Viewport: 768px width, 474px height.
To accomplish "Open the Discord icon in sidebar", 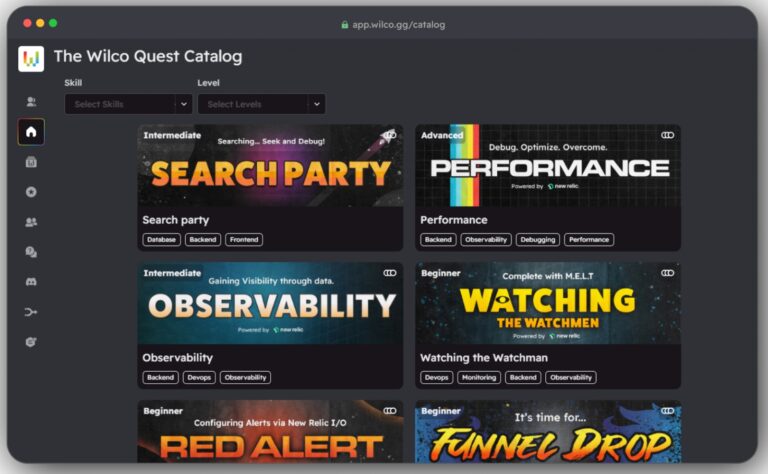I will [31, 282].
